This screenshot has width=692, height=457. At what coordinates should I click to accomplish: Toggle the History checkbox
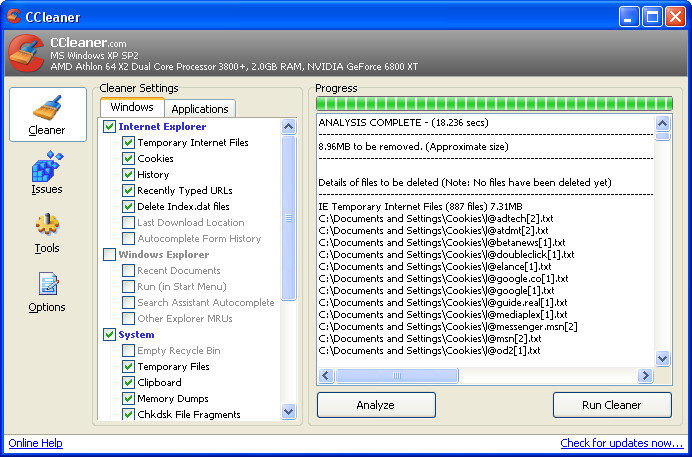128,174
